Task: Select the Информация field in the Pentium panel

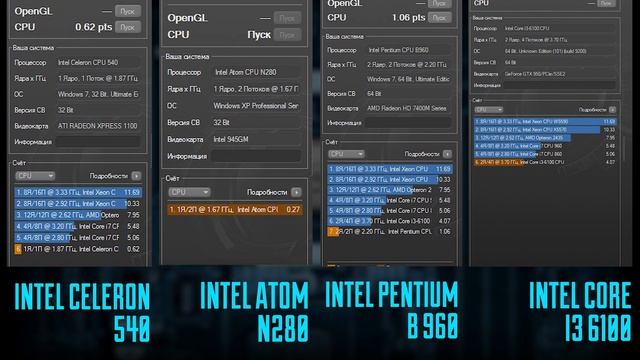Action: click(x=408, y=123)
